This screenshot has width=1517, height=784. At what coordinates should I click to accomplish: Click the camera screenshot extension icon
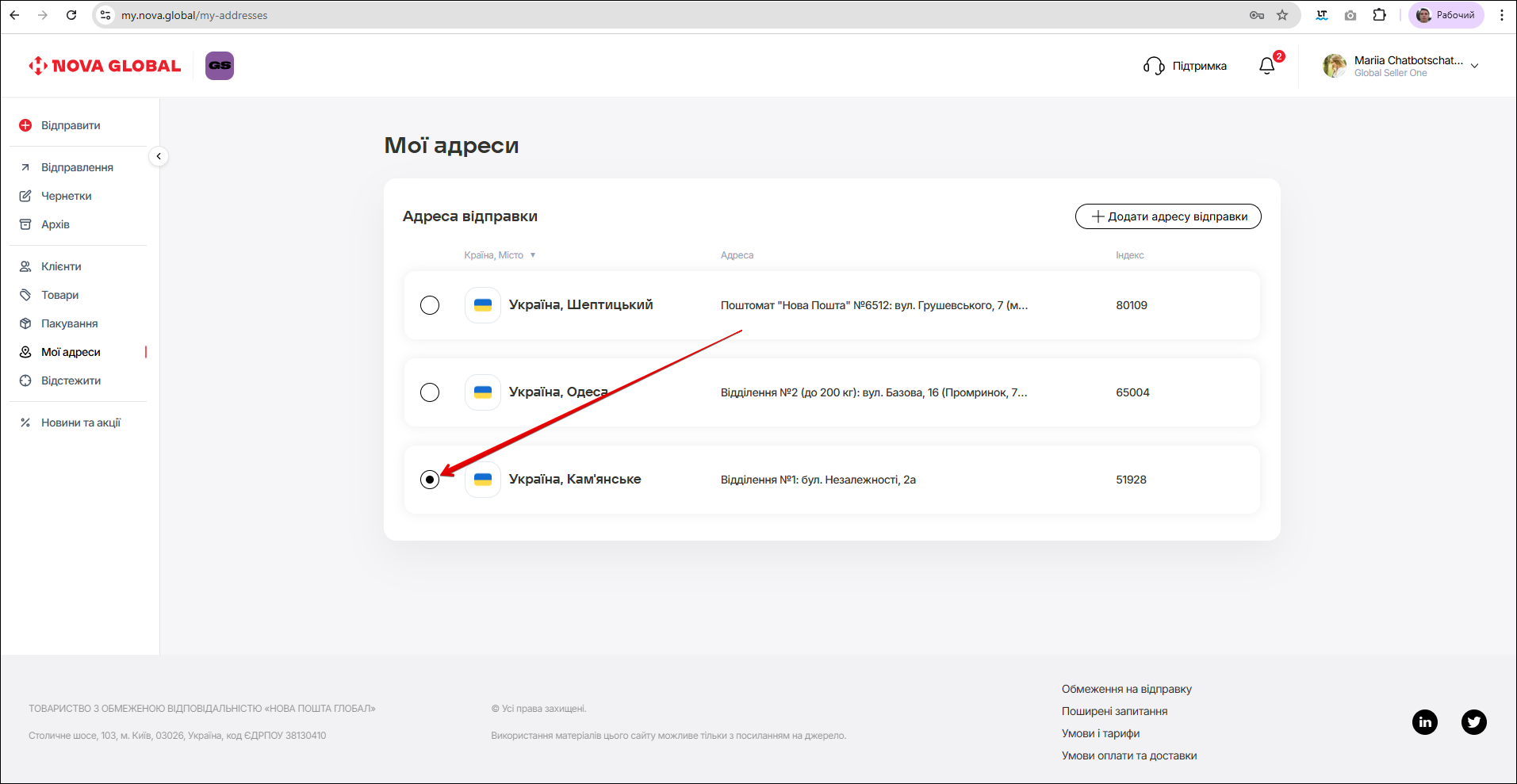pyautogui.click(x=1350, y=15)
